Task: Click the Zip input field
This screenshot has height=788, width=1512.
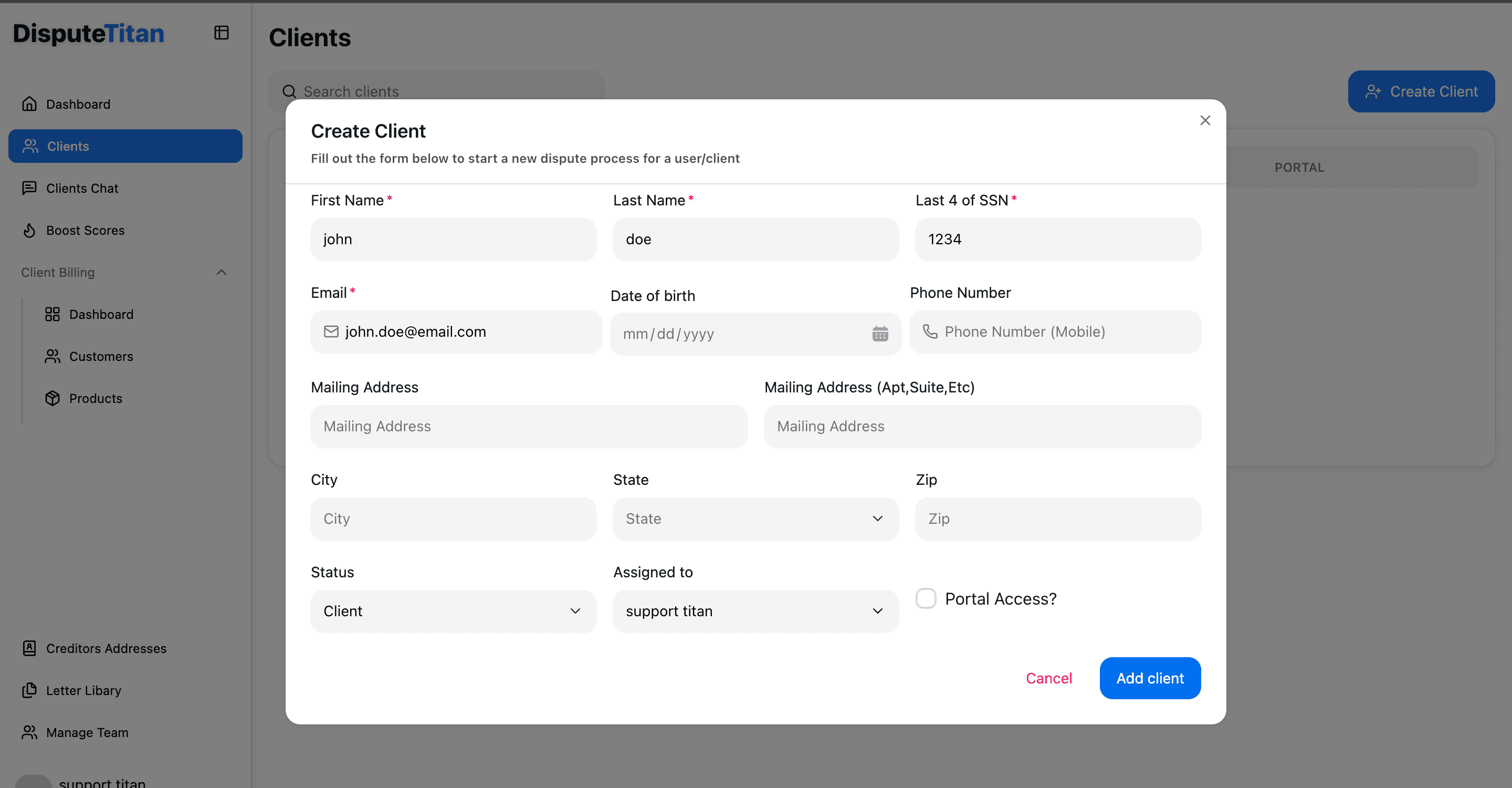Action: [1058, 519]
